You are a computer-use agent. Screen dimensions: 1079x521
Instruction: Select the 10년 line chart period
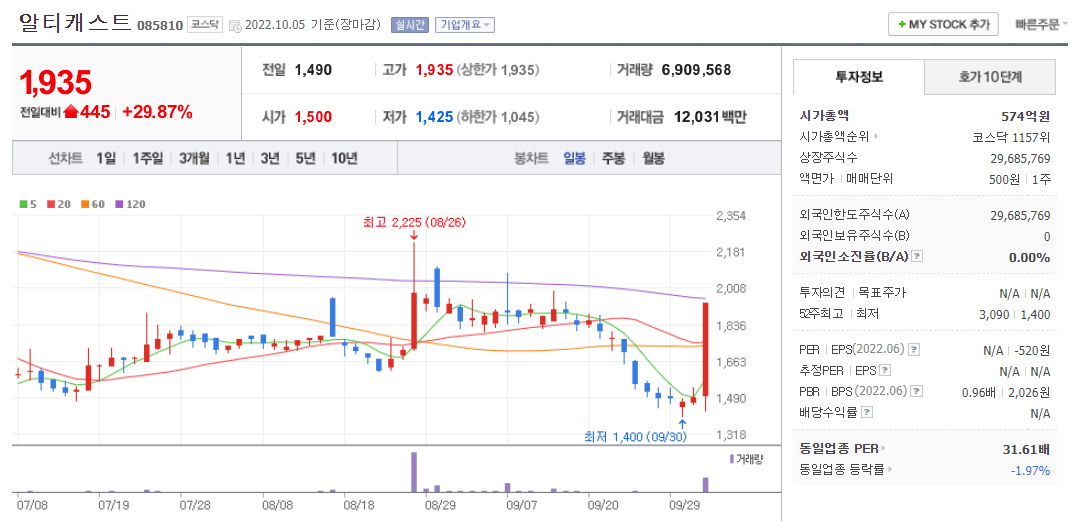coord(344,158)
